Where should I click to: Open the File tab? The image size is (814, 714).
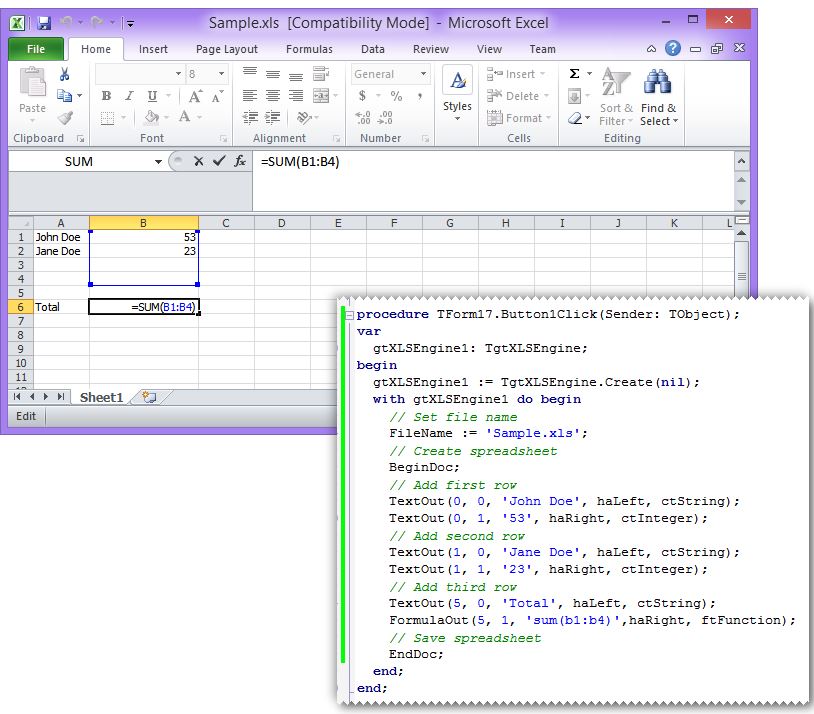tap(36, 49)
